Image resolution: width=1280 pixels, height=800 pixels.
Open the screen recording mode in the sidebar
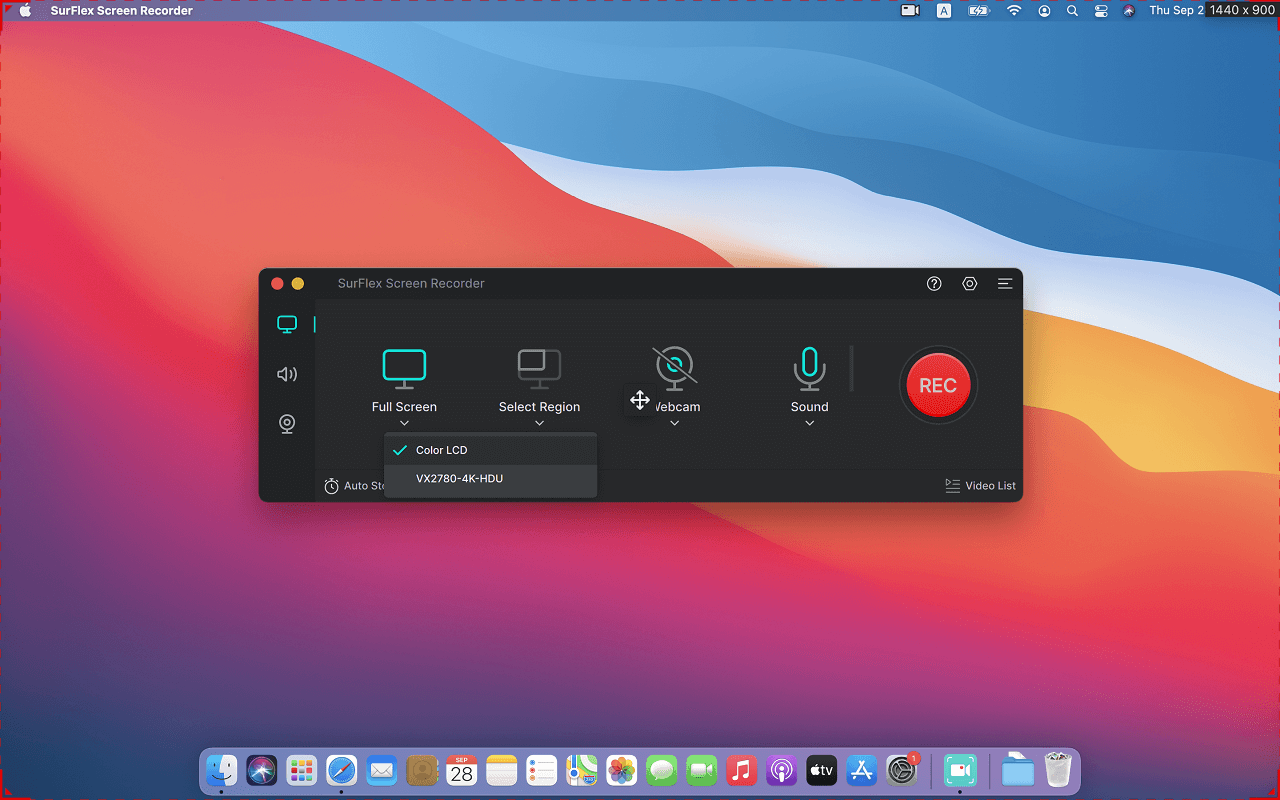coord(287,324)
